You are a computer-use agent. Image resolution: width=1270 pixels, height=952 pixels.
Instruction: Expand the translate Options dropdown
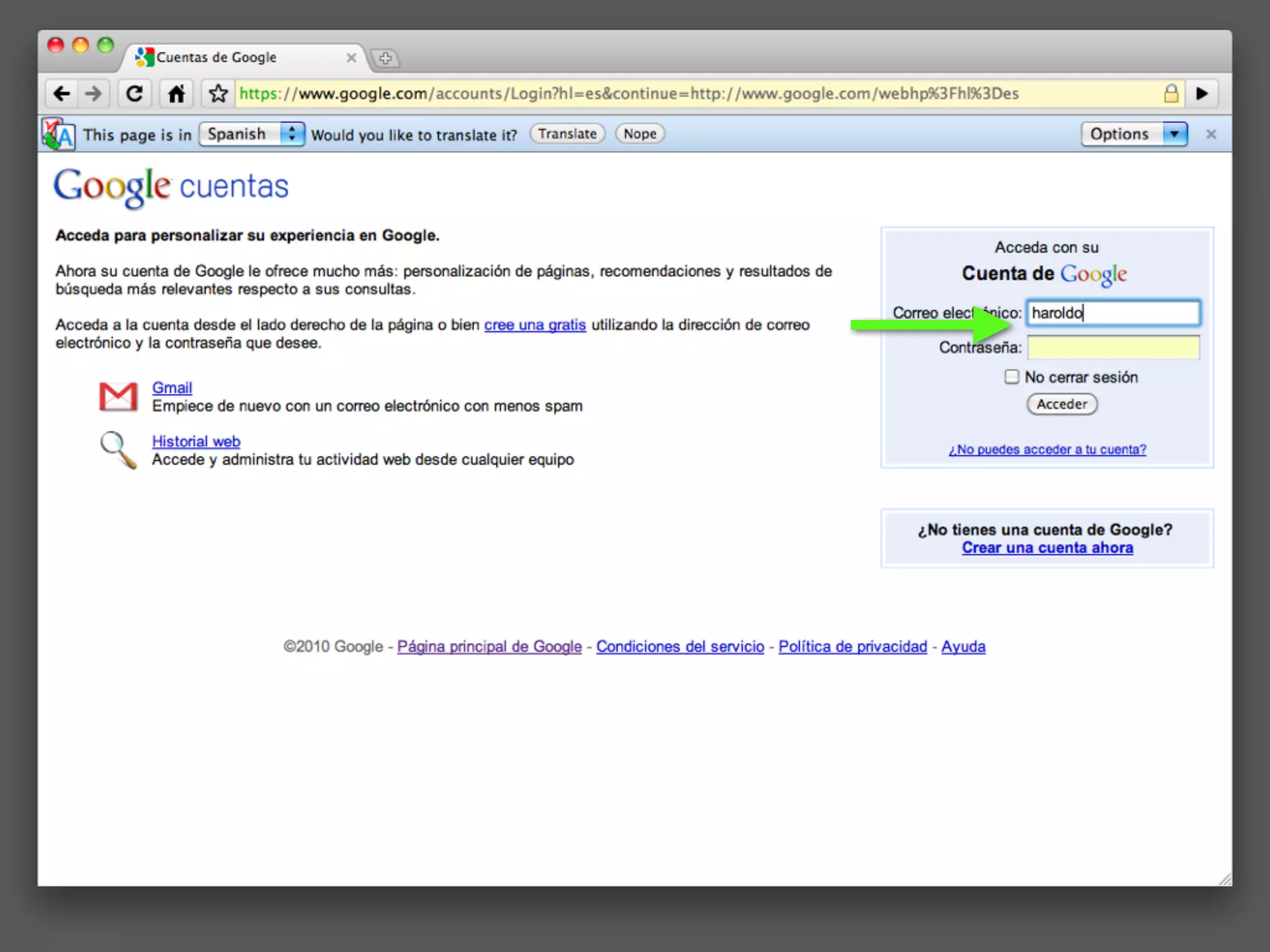(x=1134, y=134)
